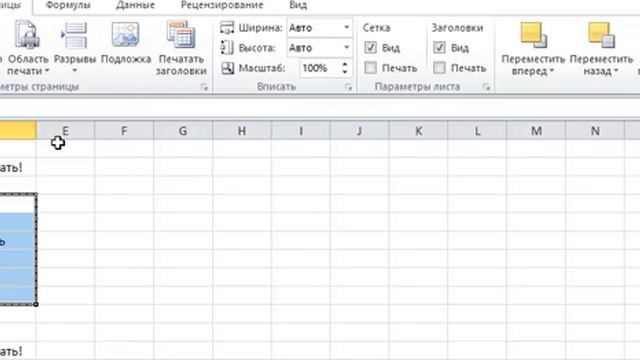
Task: Click the Масштаб scale icon
Action: tap(228, 68)
